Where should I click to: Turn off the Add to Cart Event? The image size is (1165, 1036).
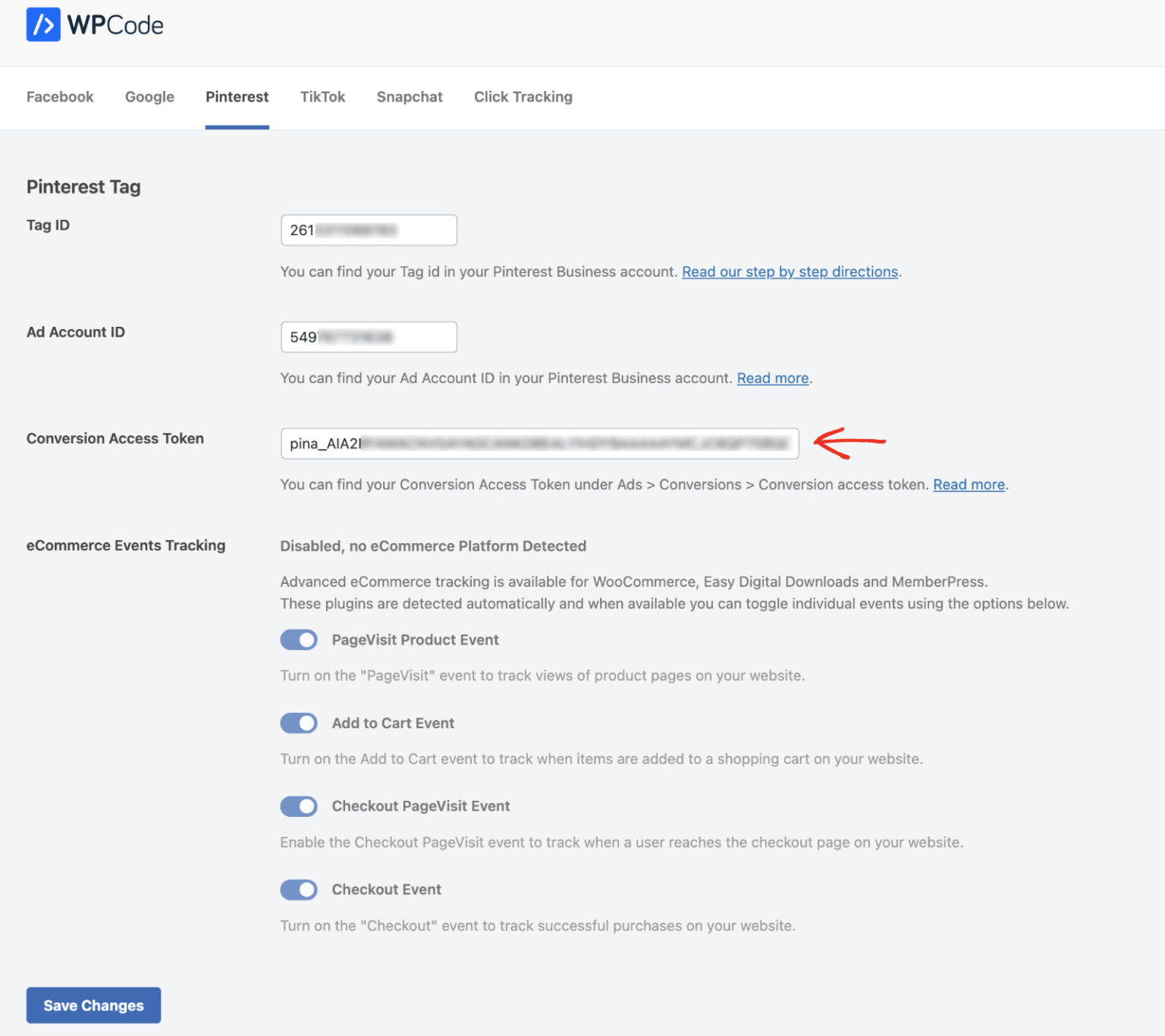(298, 723)
